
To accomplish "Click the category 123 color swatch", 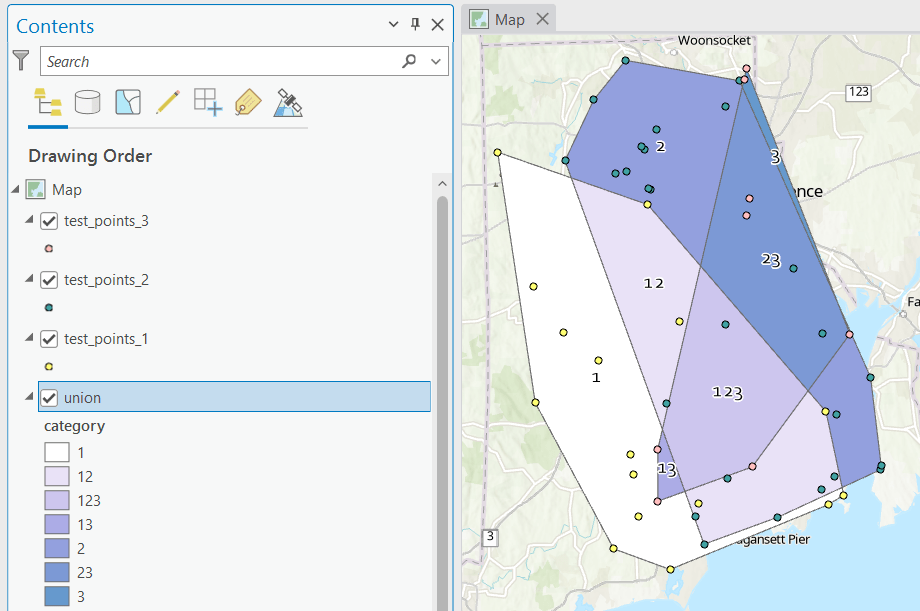I will point(56,501).
